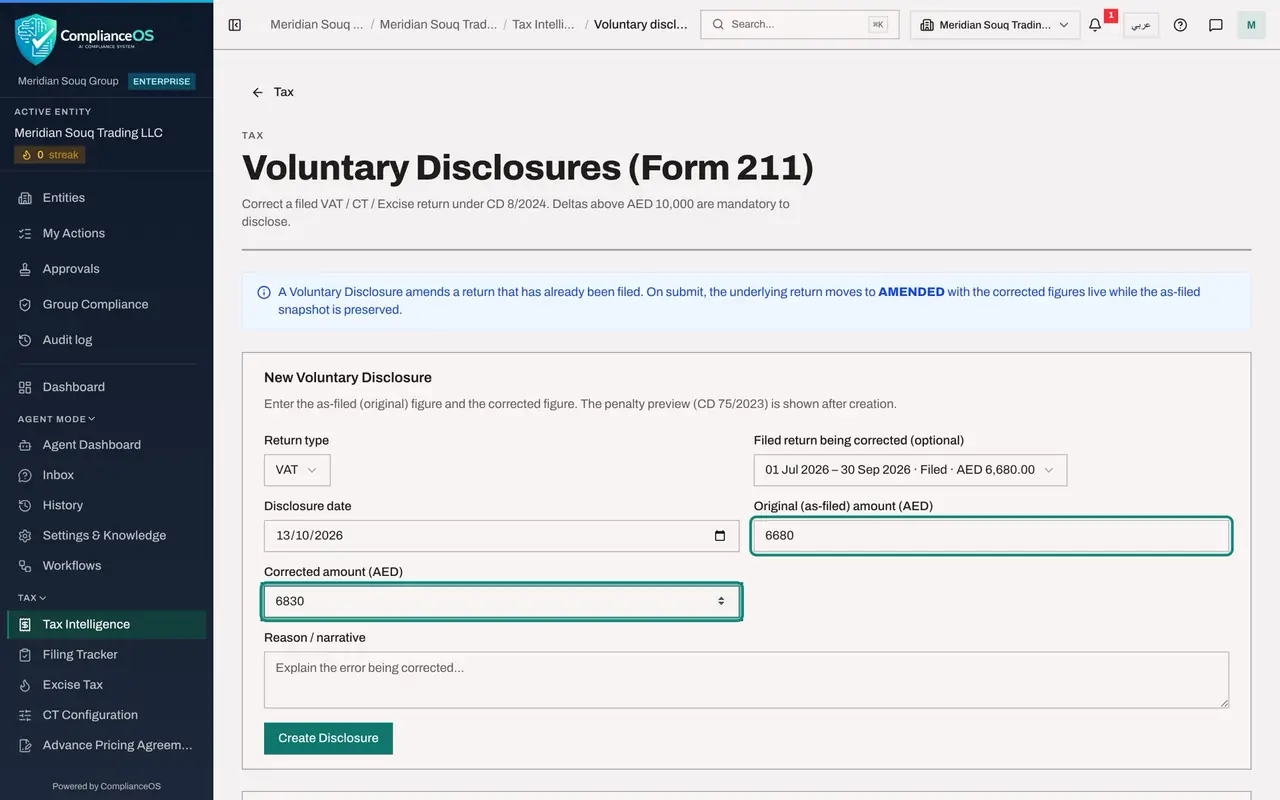This screenshot has width=1280, height=800.
Task: Click the Excise Tax flame icon
Action: click(25, 685)
